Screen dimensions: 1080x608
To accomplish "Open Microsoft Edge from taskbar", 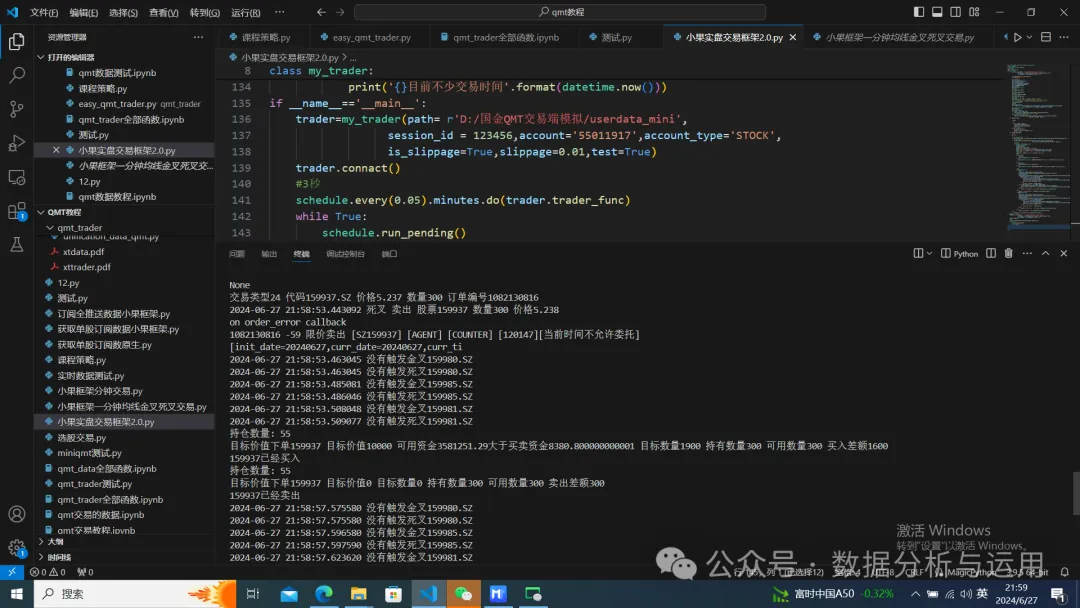I will pos(324,593).
